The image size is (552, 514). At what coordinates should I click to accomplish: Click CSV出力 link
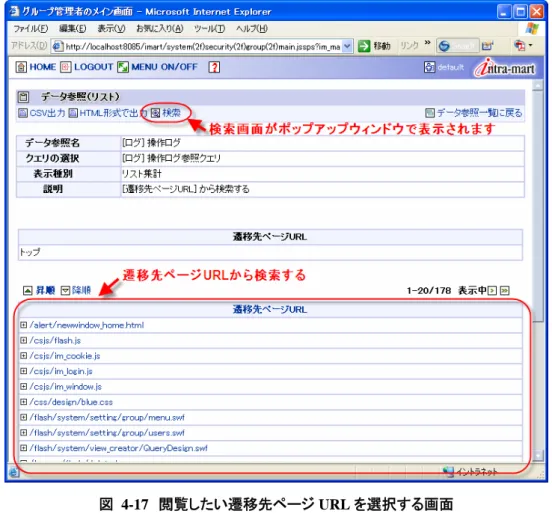point(48,113)
